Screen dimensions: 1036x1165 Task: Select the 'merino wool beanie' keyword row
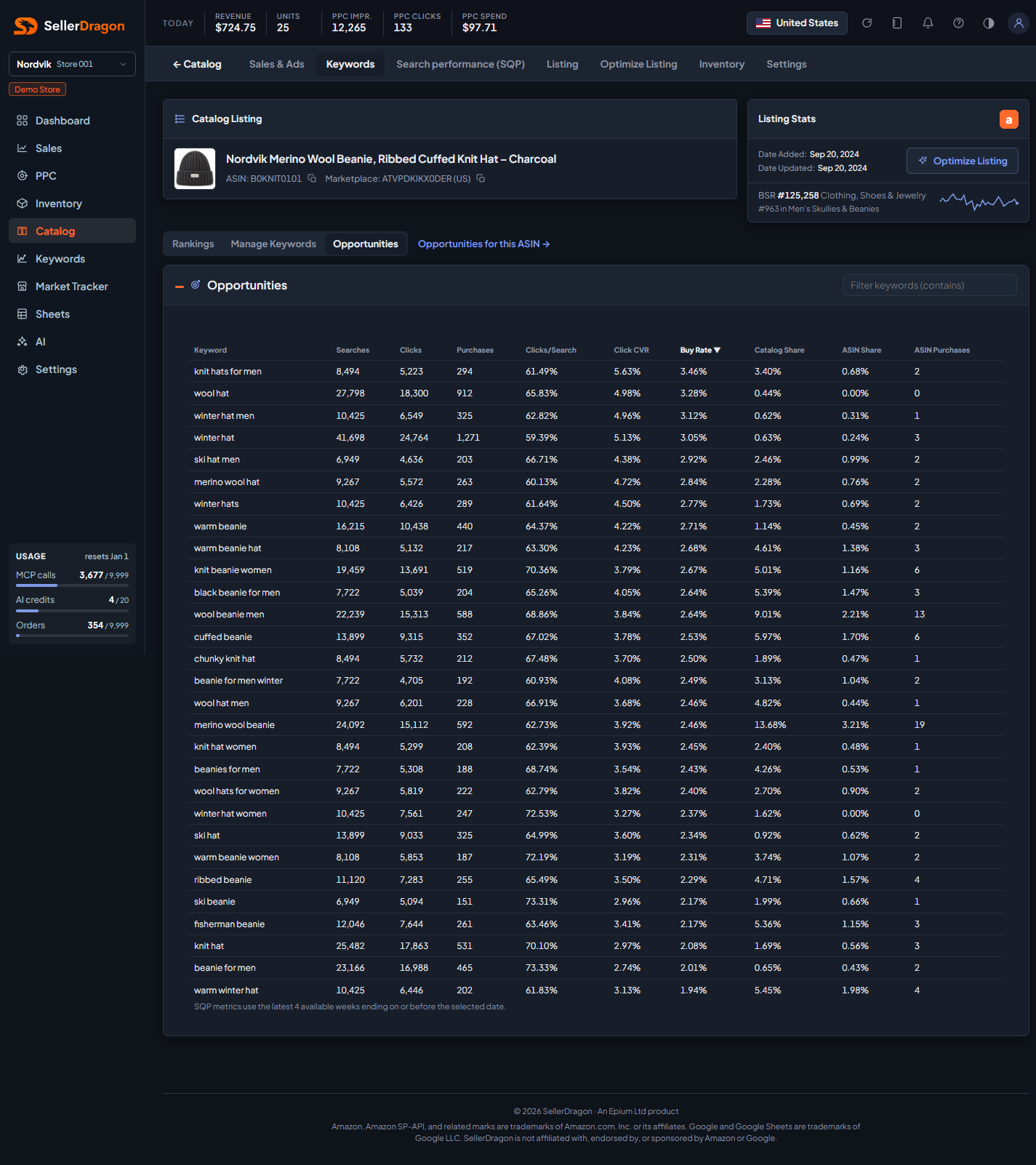[596, 725]
